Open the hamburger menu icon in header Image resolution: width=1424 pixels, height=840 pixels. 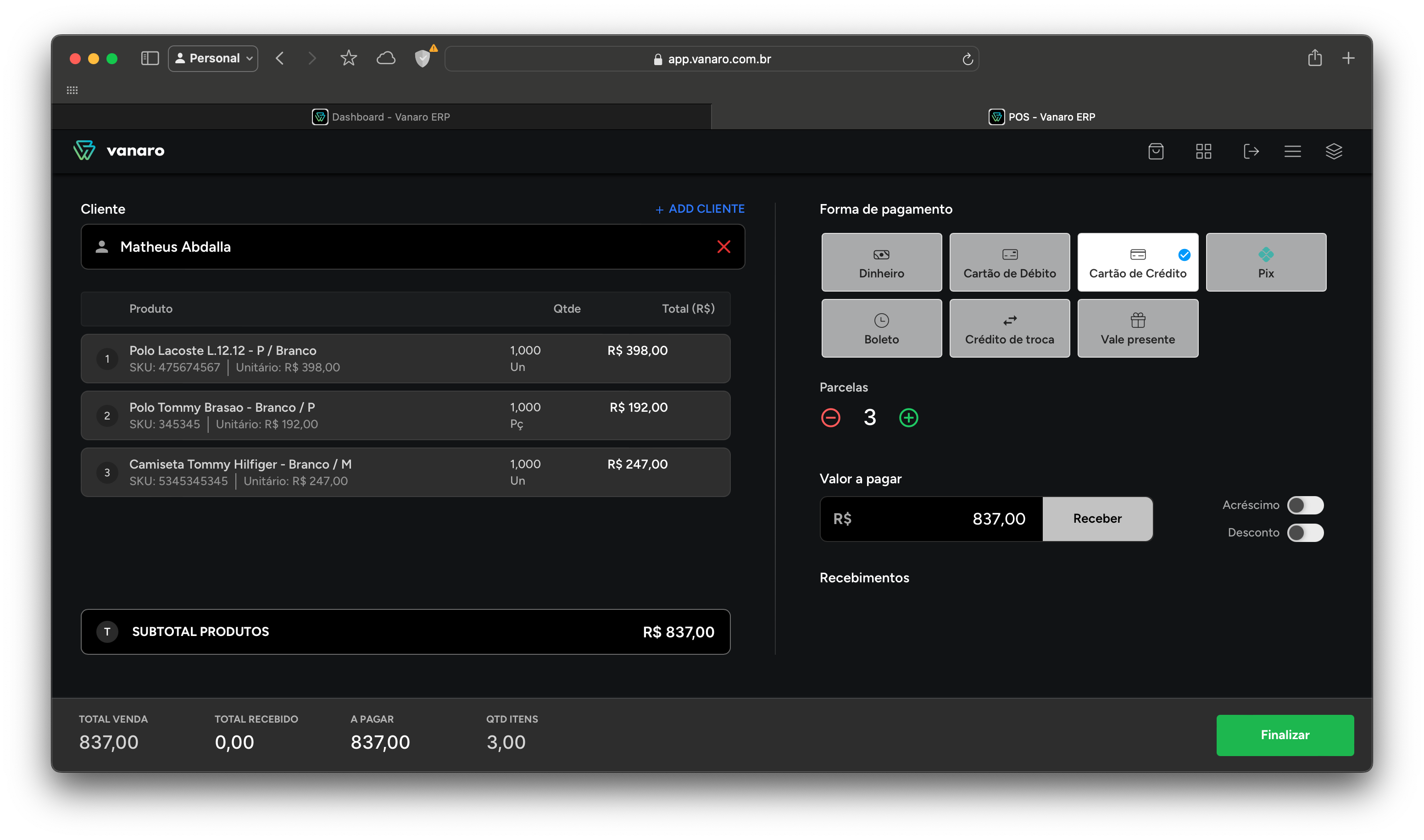point(1292,151)
